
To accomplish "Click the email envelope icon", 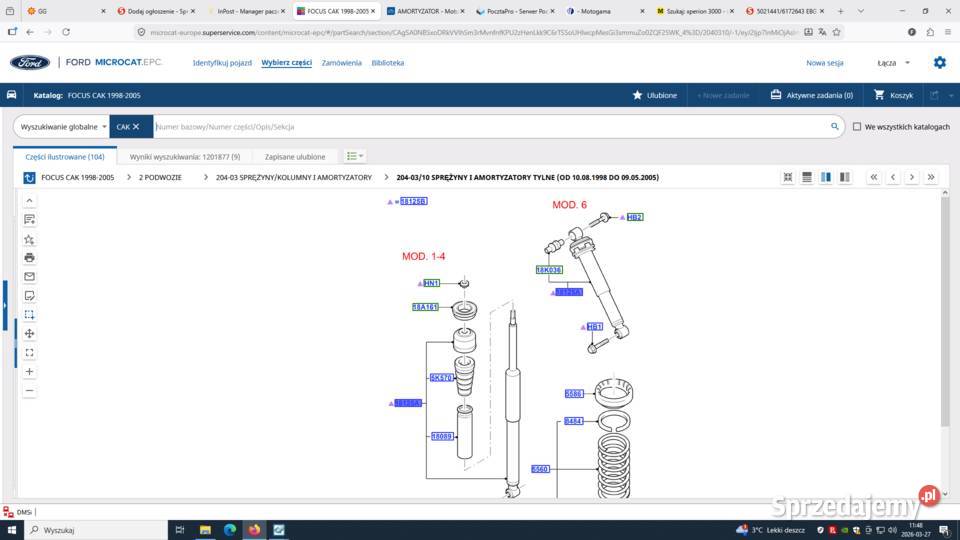I will click(x=29, y=276).
